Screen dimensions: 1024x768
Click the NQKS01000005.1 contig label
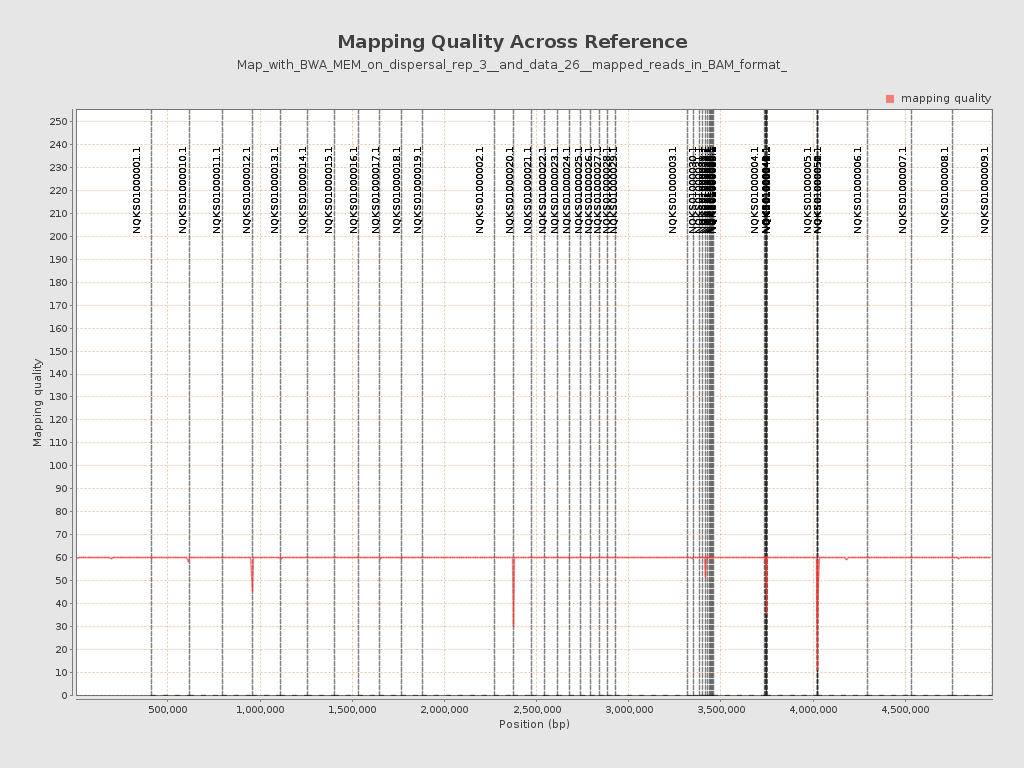point(808,190)
